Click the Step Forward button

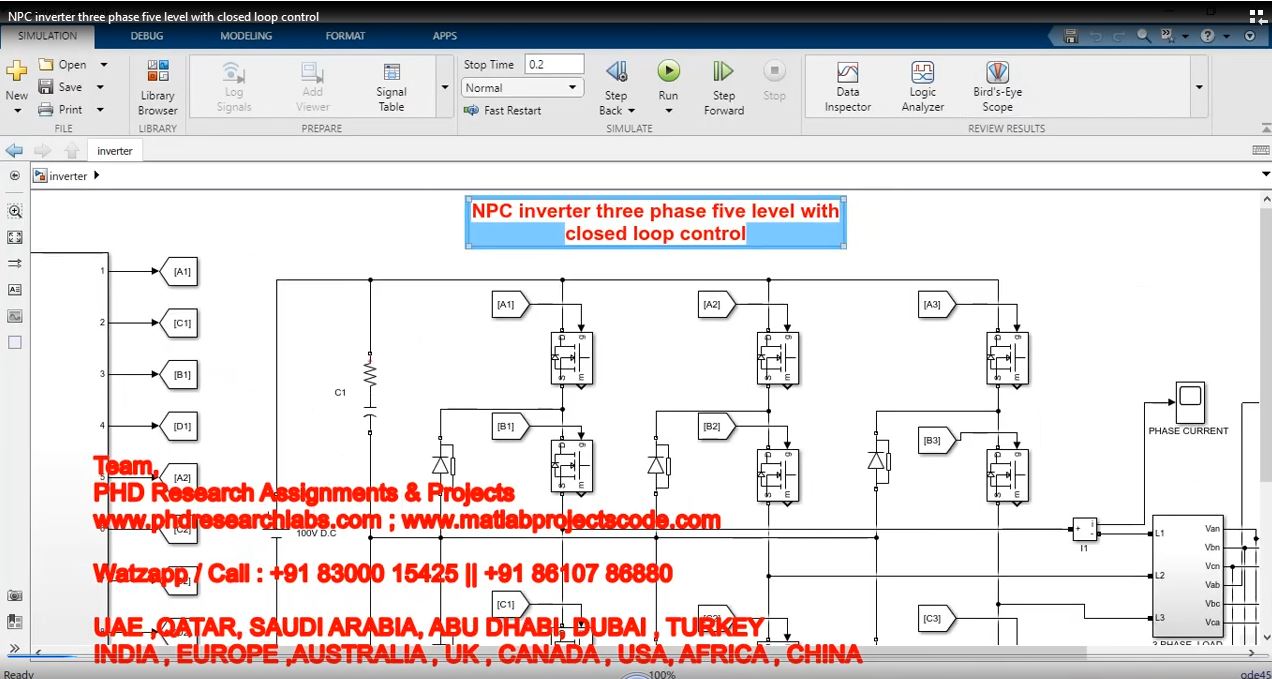pos(723,86)
